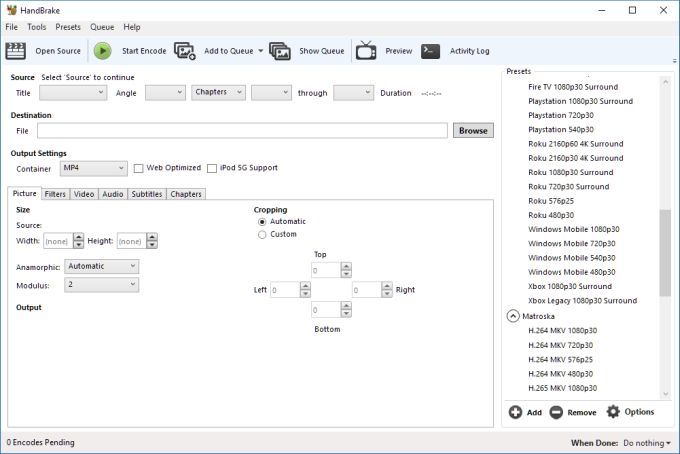Click the Preview television icon

coord(366,51)
